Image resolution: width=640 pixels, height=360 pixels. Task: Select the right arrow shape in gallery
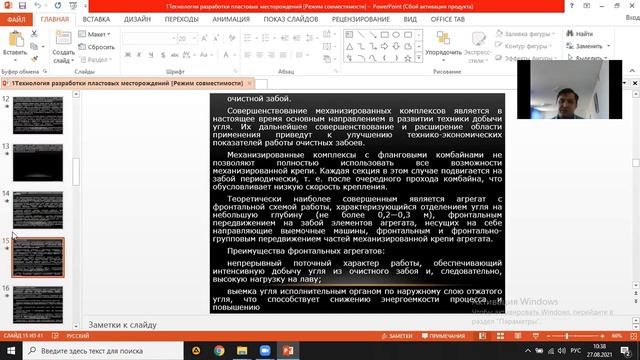[384, 47]
